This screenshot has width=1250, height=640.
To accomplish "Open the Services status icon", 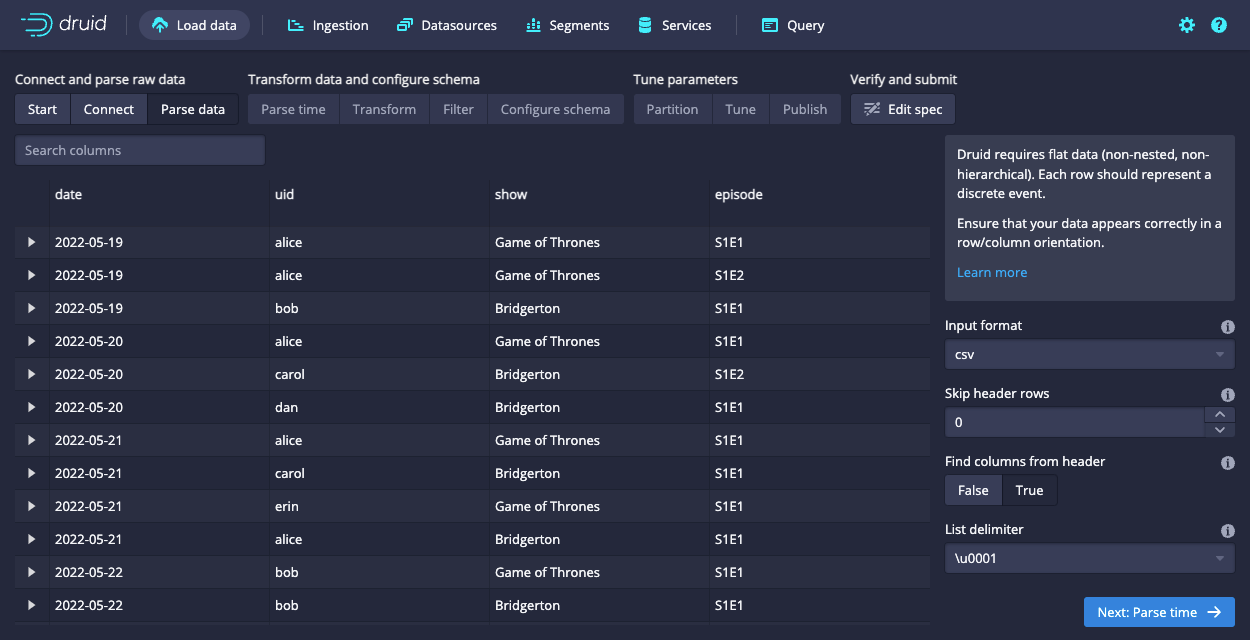I will (x=644, y=24).
